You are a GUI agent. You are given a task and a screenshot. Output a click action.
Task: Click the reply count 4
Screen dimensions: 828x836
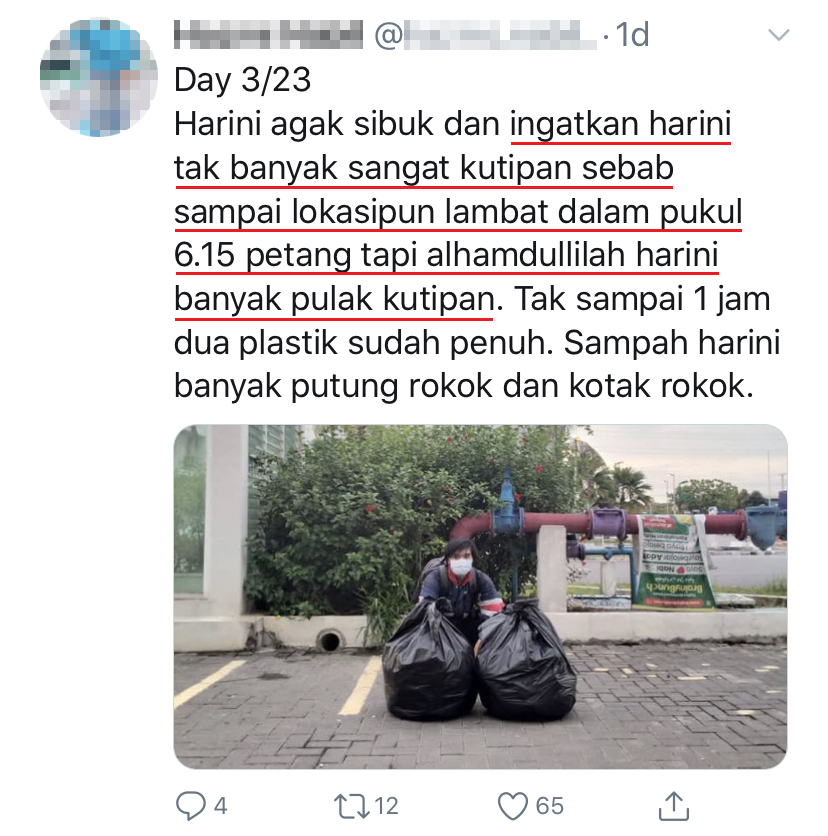(x=221, y=806)
